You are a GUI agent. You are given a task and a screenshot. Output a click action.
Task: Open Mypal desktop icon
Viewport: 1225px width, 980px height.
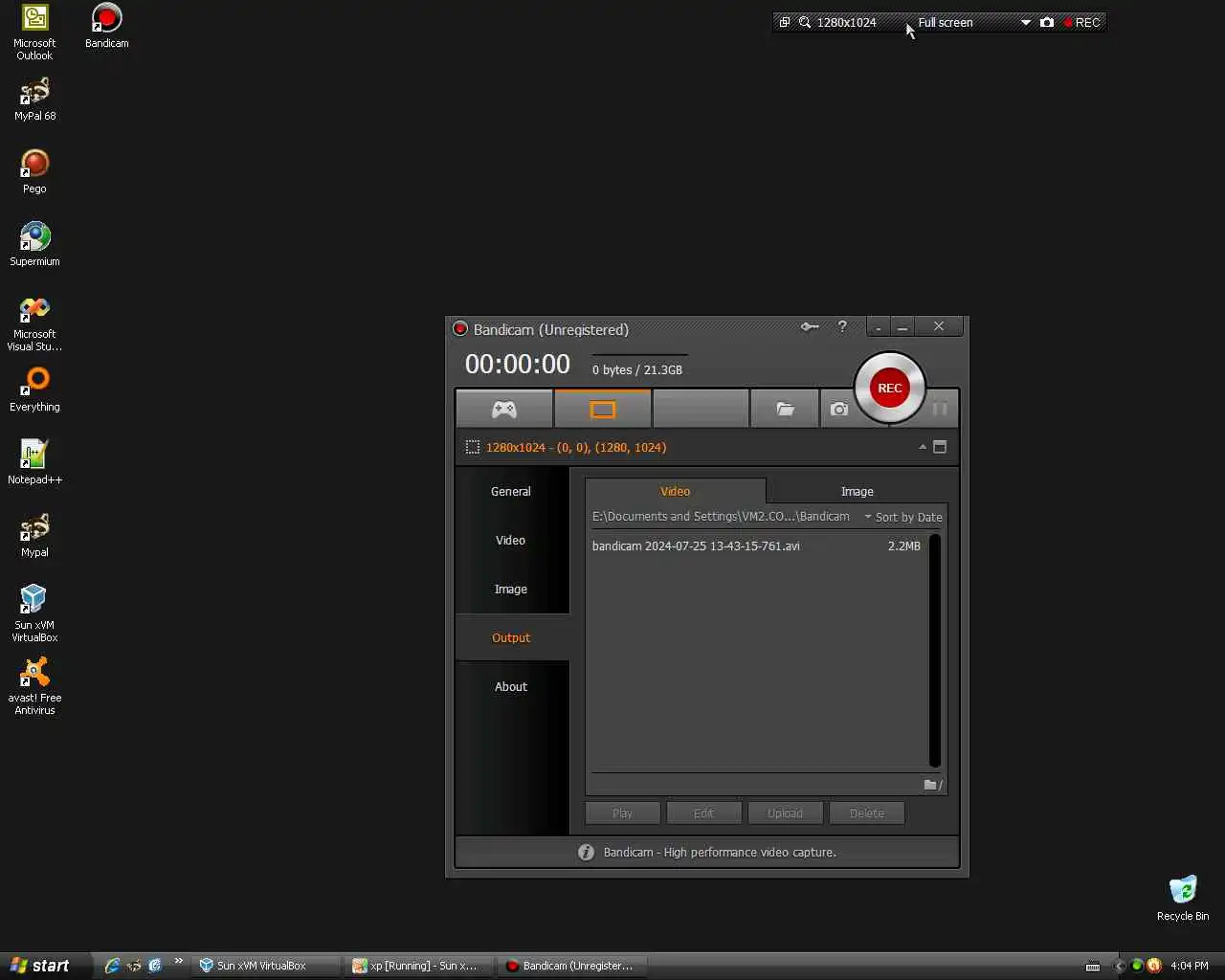pos(34,536)
